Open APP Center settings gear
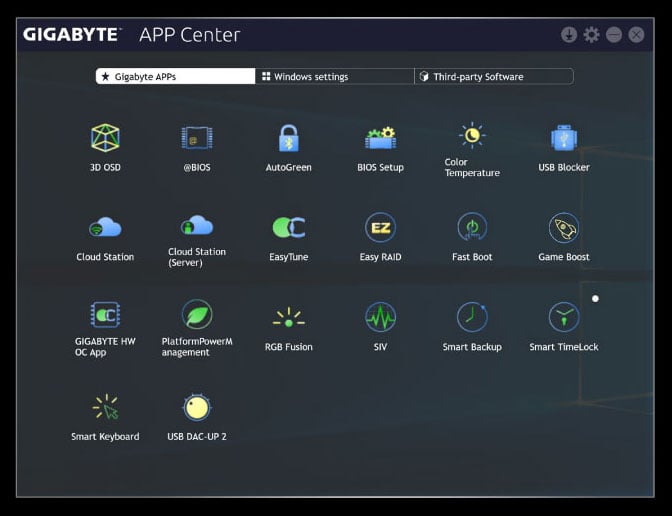Viewport: 672px width, 516px height. coord(591,35)
